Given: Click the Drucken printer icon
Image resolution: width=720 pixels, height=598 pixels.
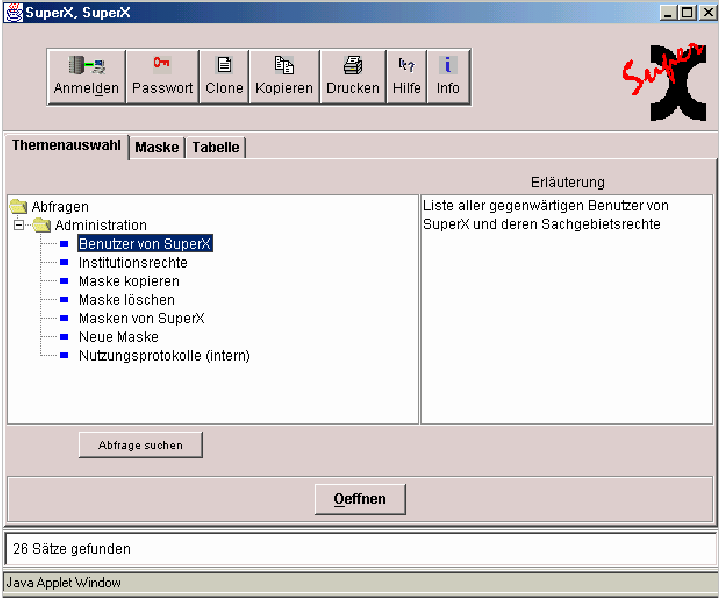Looking at the screenshot, I should pyautogui.click(x=353, y=66).
